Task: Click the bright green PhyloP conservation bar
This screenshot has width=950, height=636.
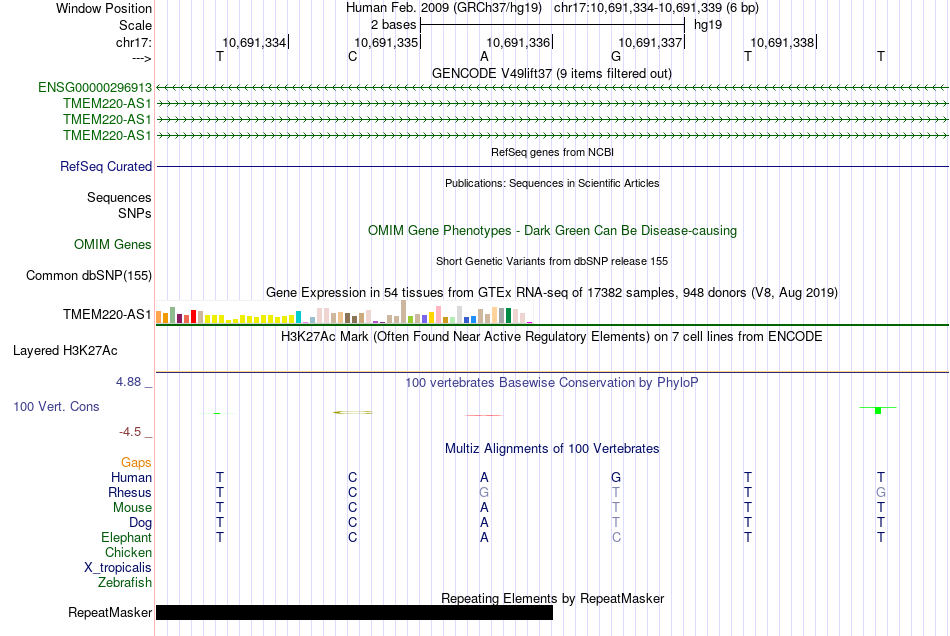Action: (x=878, y=411)
